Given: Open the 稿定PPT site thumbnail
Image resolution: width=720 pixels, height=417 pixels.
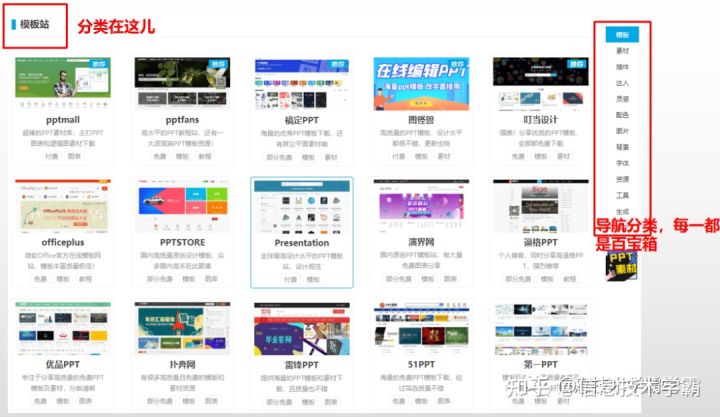Looking at the screenshot, I should pos(302,83).
